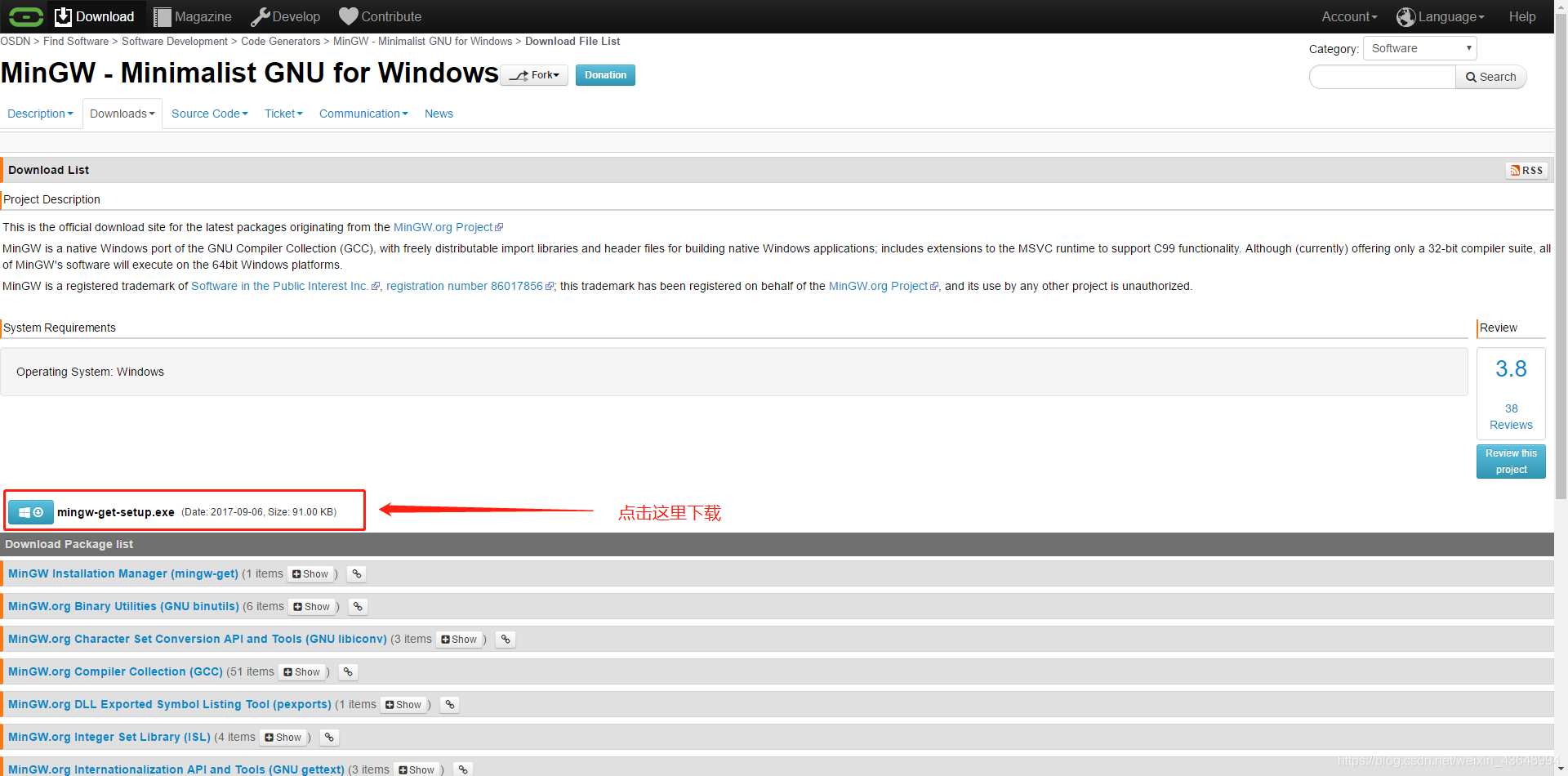Open the Category Software combo box
1568x776 pixels.
click(1419, 48)
